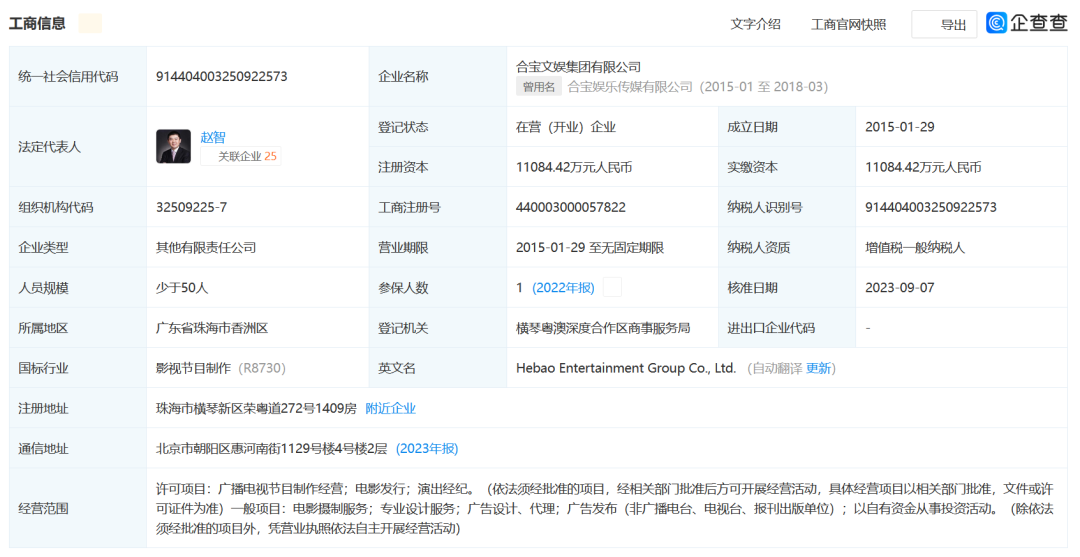Image resolution: width=1080 pixels, height=557 pixels.
Task: Select the mailing address 北京市朝阳区惠河南街1129号楼4号楼2层
Action: coord(271,449)
